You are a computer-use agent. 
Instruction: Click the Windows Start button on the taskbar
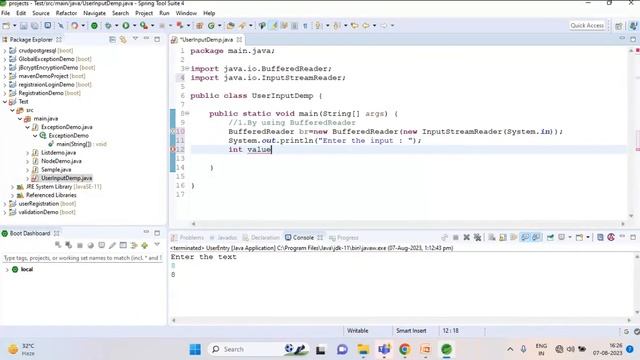[195, 349]
